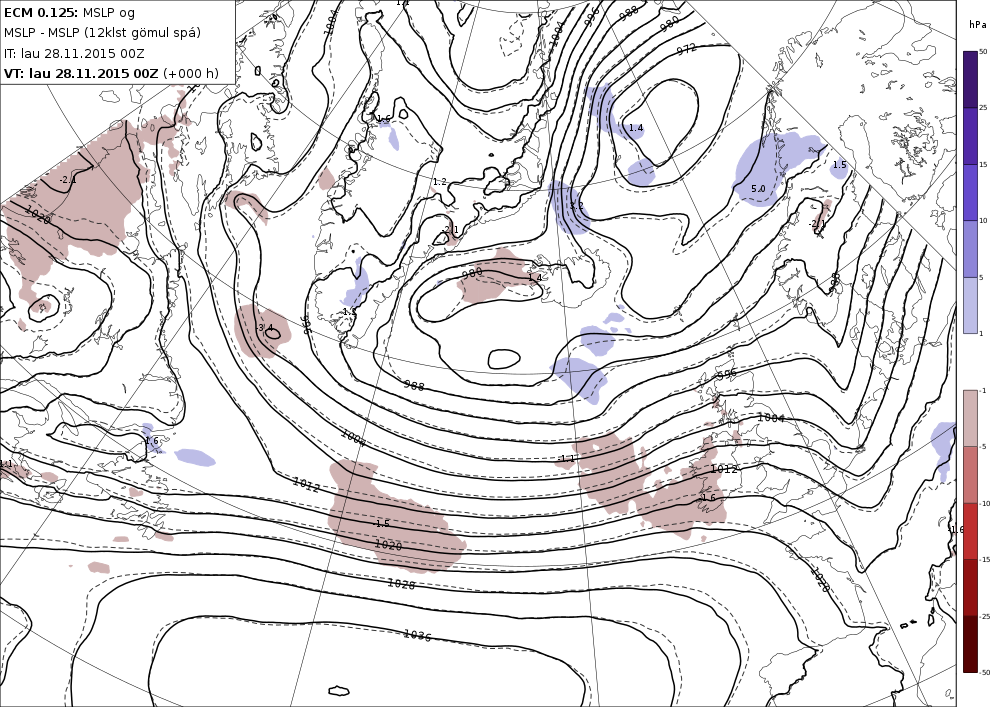The image size is (1000, 707).
Task: Click the '-1.5' value in the pink area
Action: click(381, 523)
